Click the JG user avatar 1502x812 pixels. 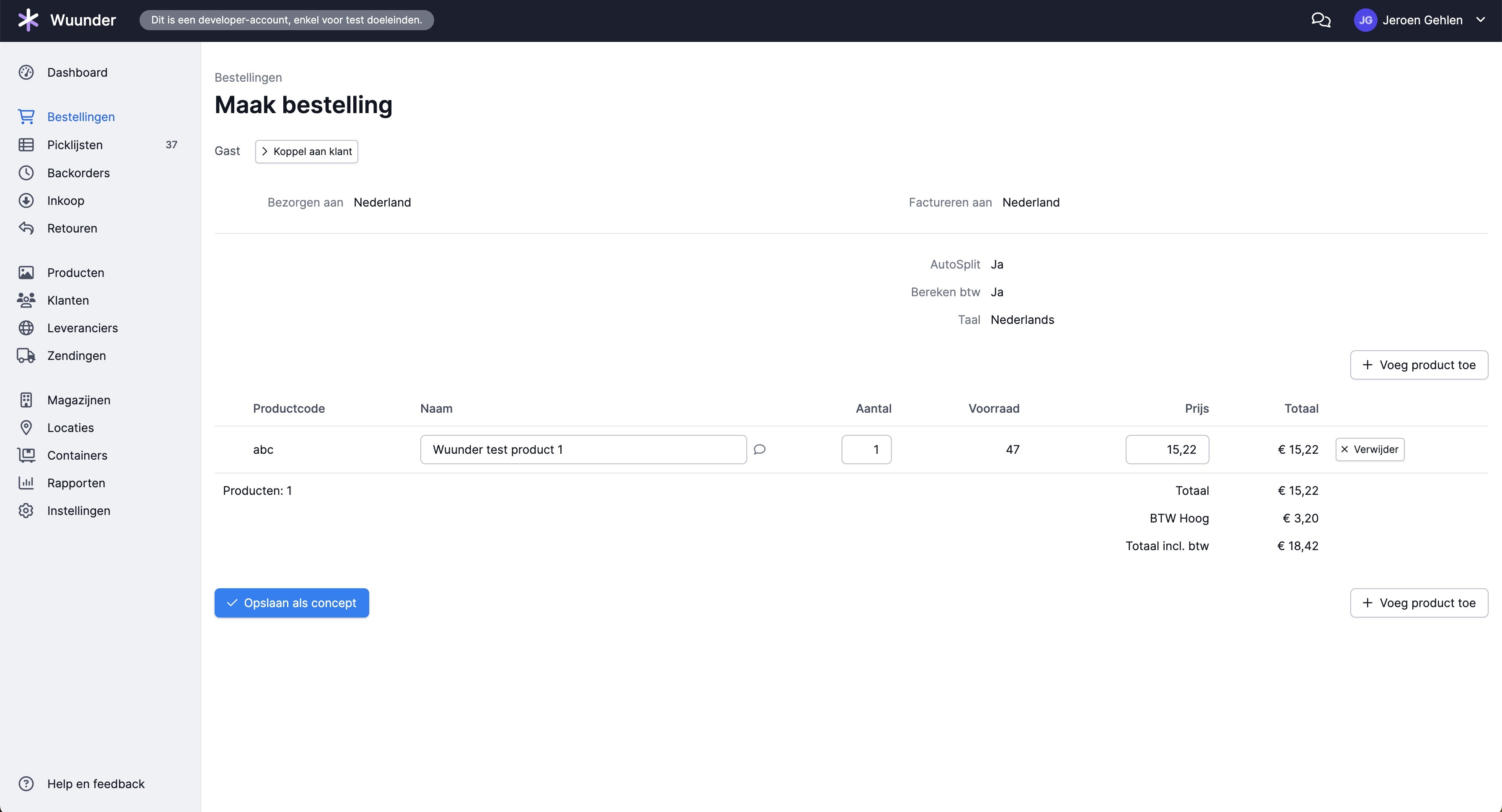[1365, 21]
